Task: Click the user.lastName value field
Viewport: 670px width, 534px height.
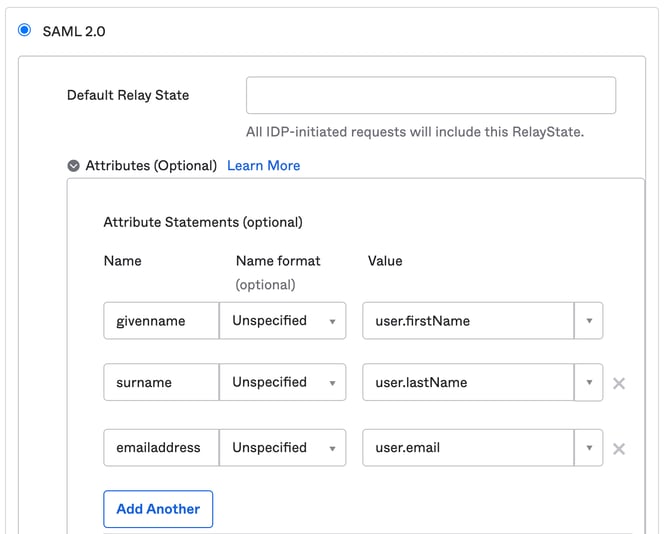Action: (467, 382)
